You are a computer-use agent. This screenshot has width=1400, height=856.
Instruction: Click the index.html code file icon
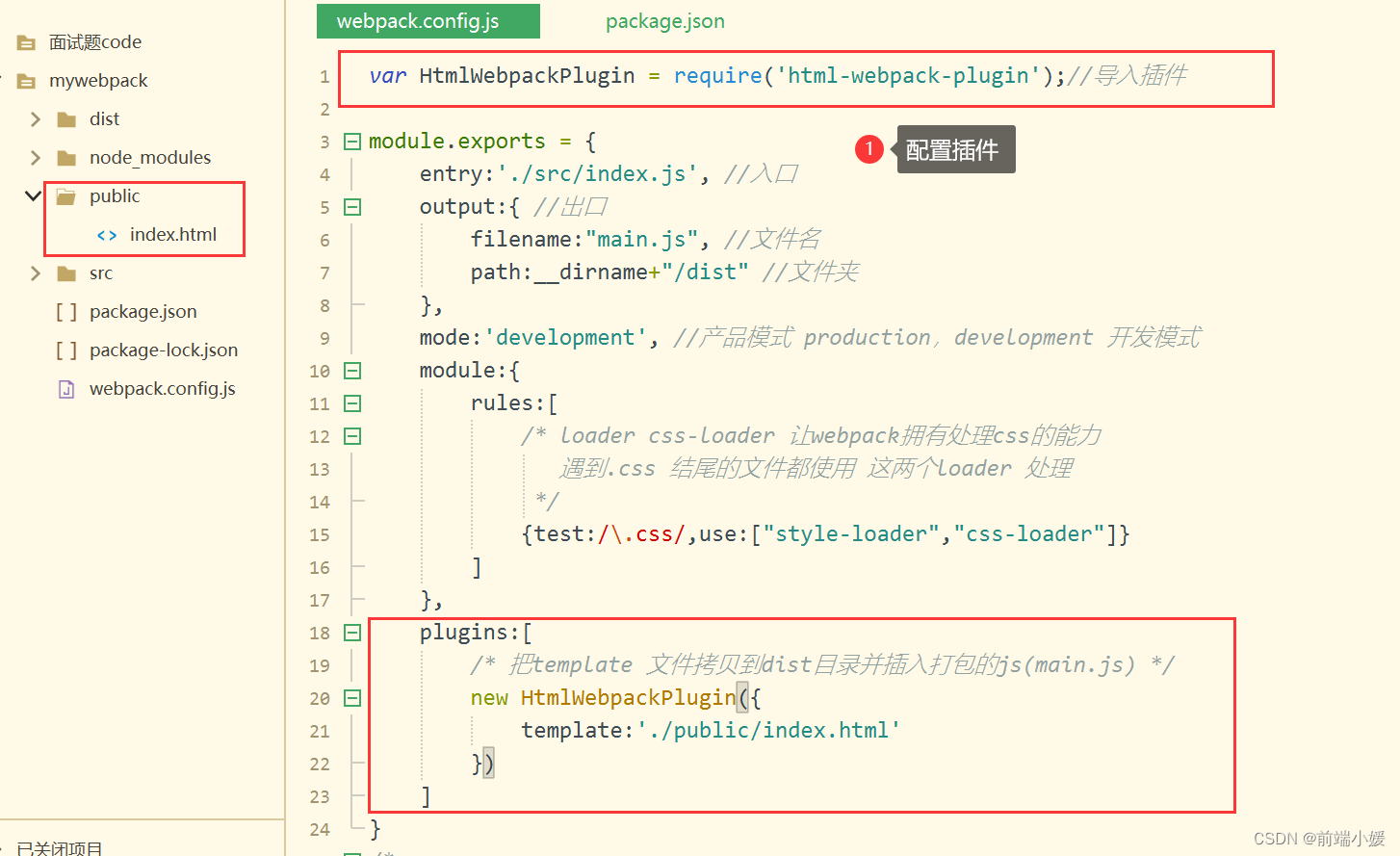tap(107, 235)
